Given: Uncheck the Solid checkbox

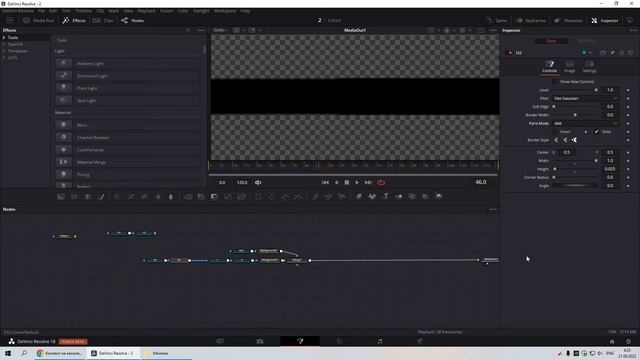Looking at the screenshot, I should pos(596,131).
